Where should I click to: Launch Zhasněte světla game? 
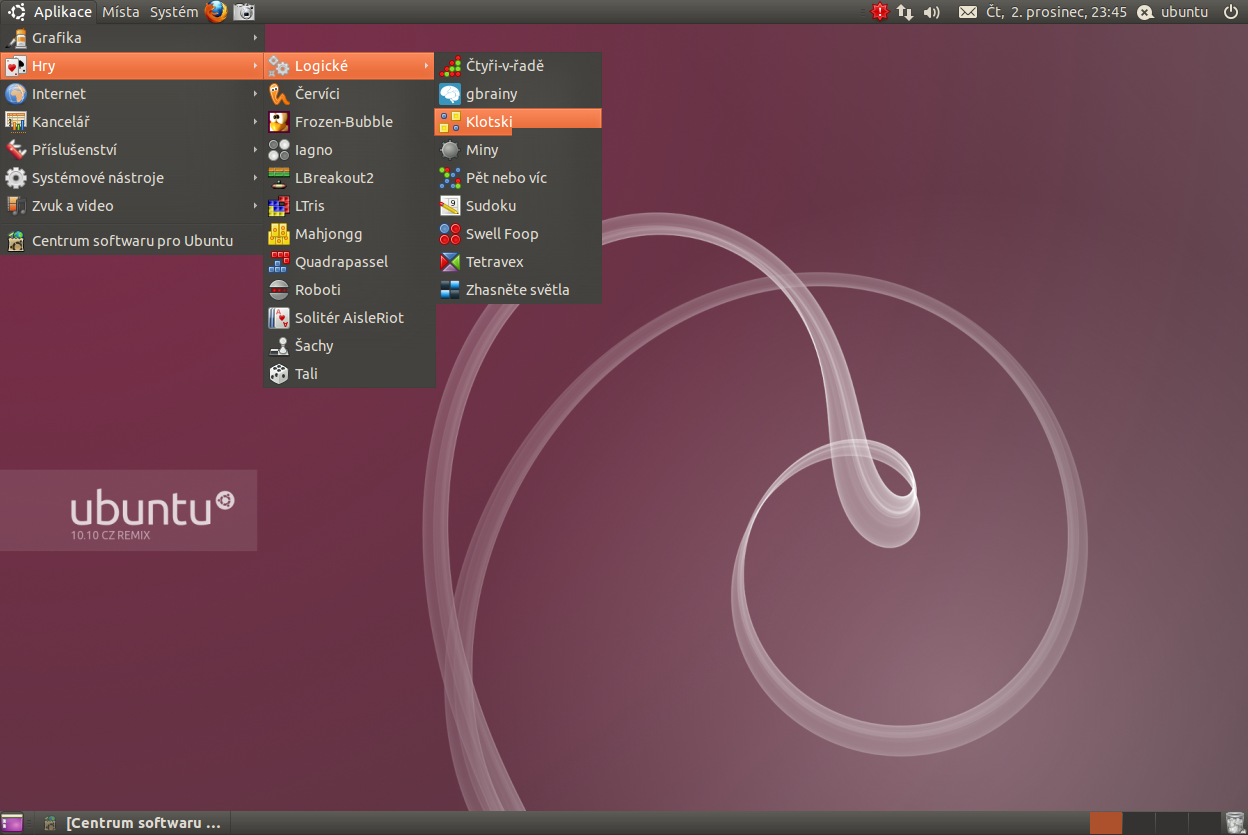point(518,290)
